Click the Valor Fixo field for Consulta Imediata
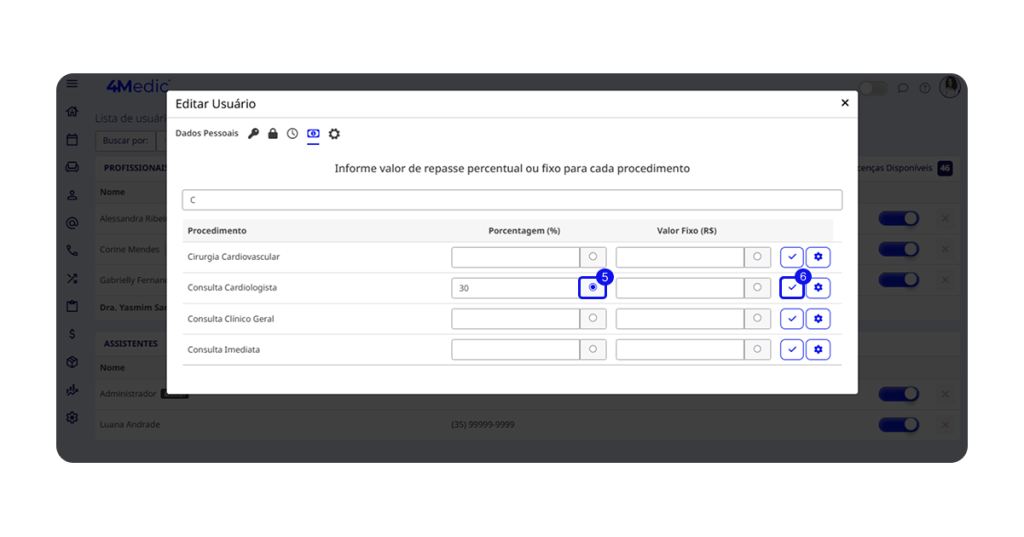1024x537 pixels. coord(680,350)
